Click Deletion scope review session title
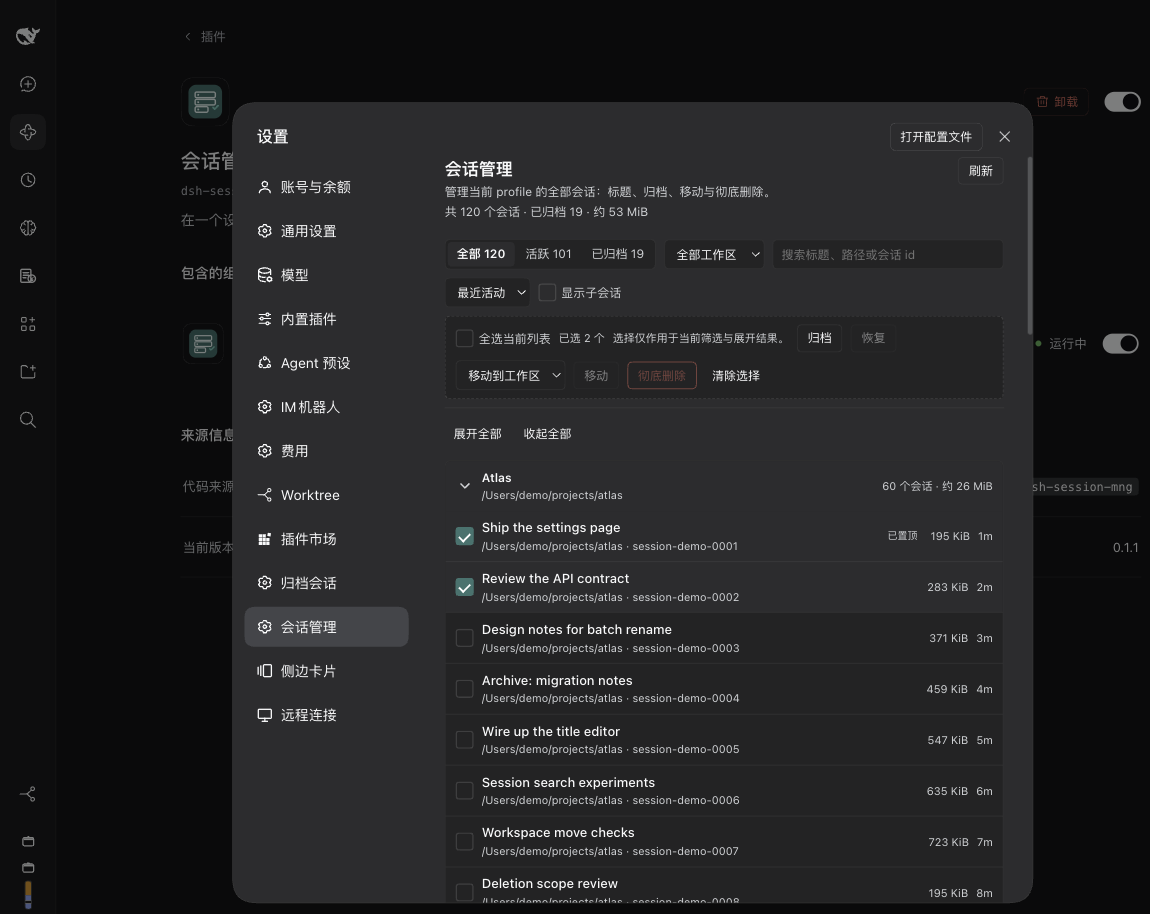The width and height of the screenshot is (1150, 914). pos(549,884)
